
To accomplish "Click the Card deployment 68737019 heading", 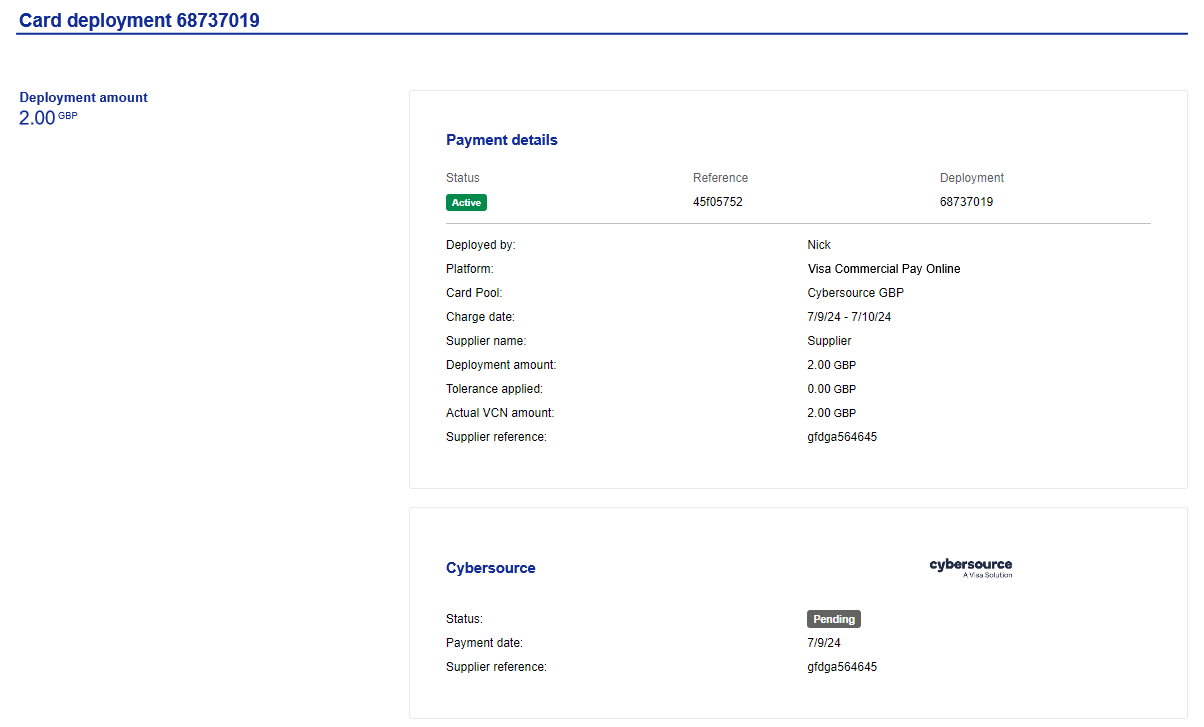I will [139, 20].
